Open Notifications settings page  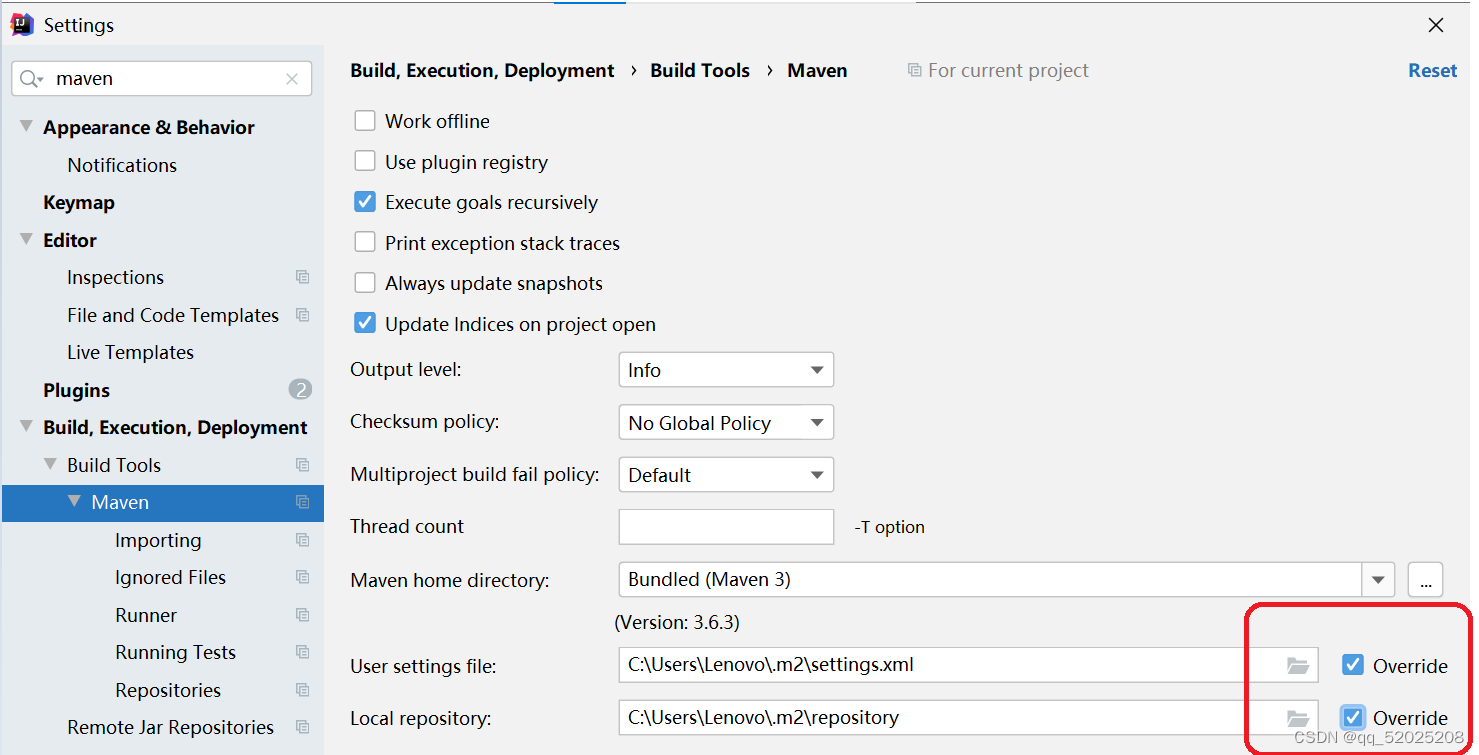click(122, 165)
